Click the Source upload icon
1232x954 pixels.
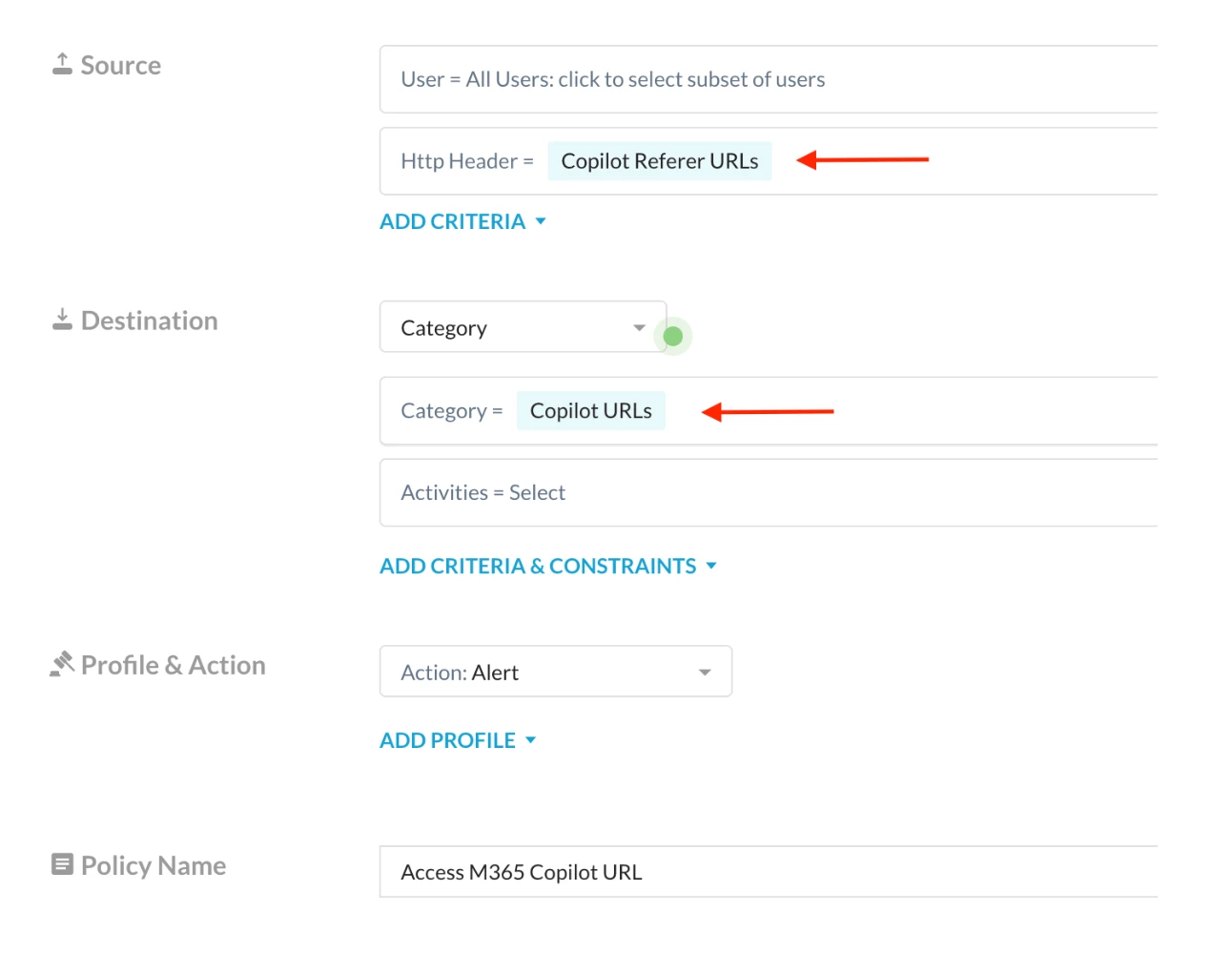pyautogui.click(x=62, y=64)
